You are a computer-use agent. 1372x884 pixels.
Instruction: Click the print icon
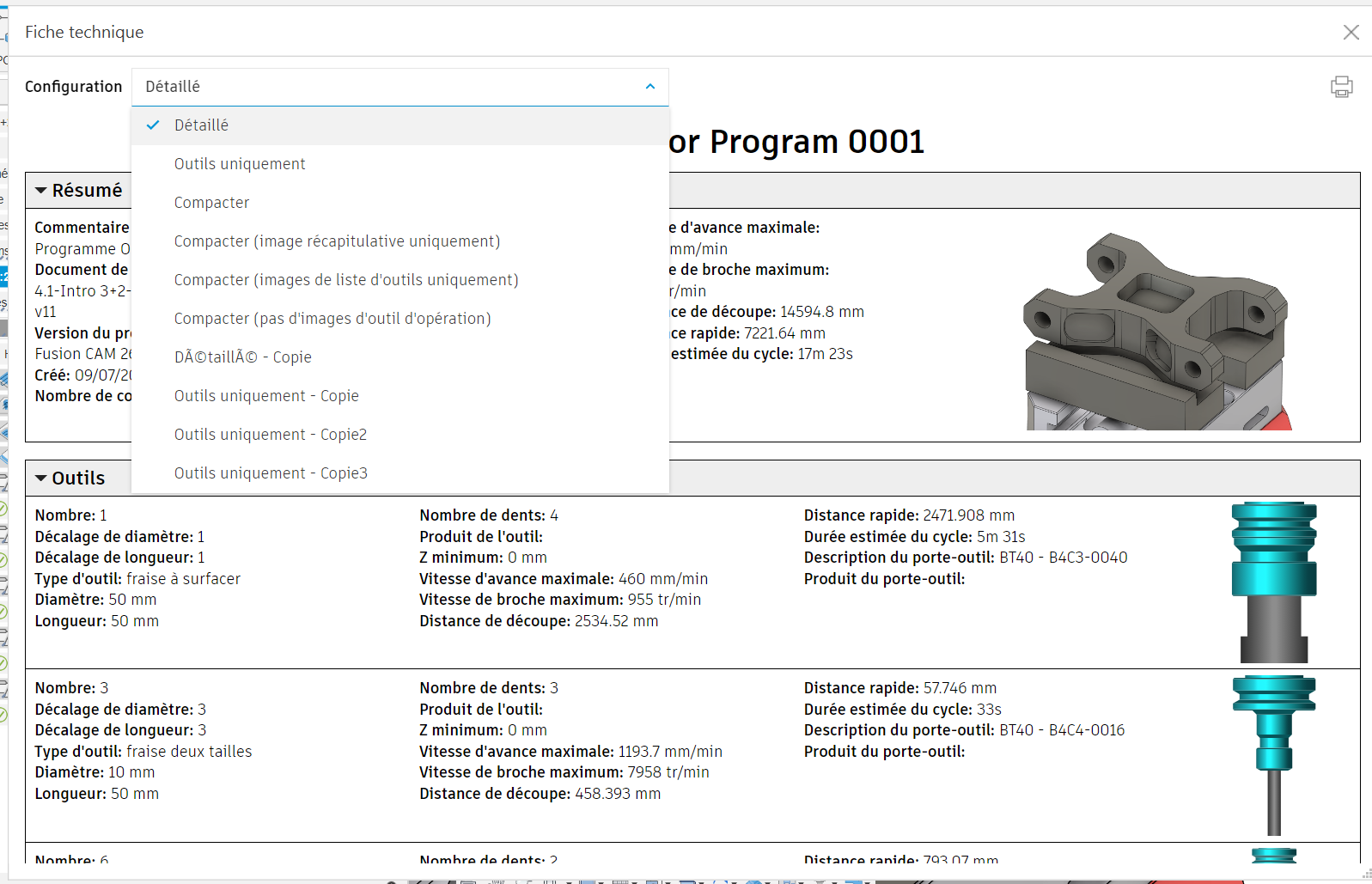[1341, 87]
